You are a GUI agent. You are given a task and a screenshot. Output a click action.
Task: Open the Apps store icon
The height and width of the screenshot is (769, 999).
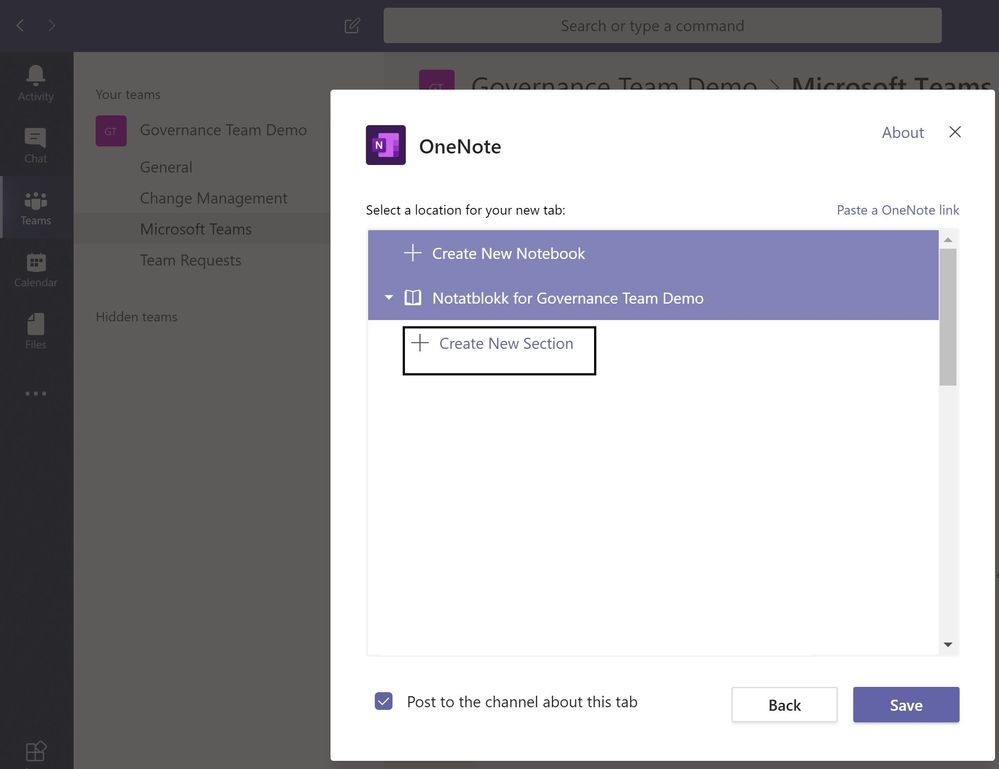pos(36,751)
